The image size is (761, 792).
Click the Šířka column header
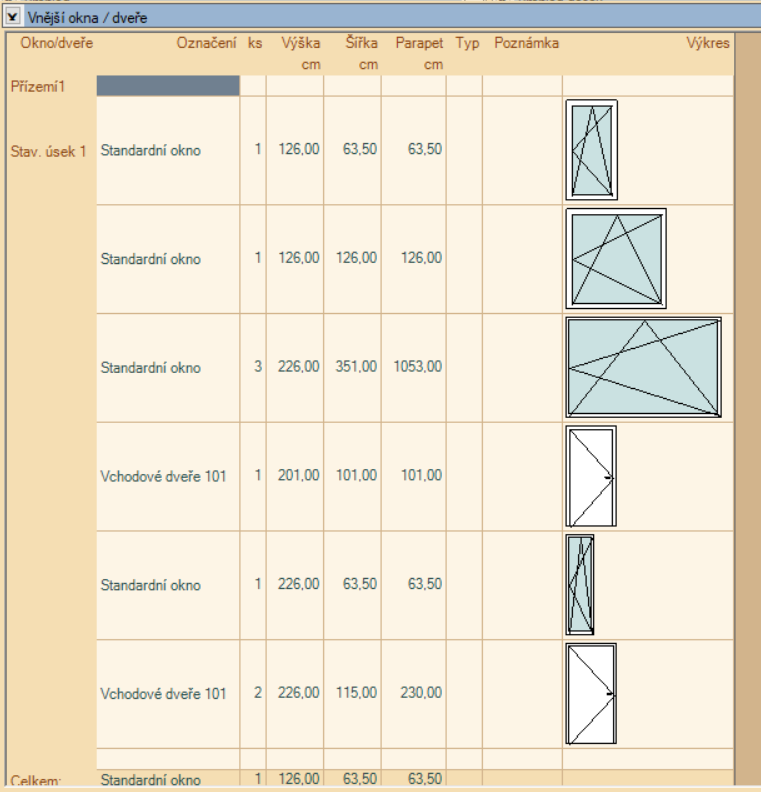point(361,43)
